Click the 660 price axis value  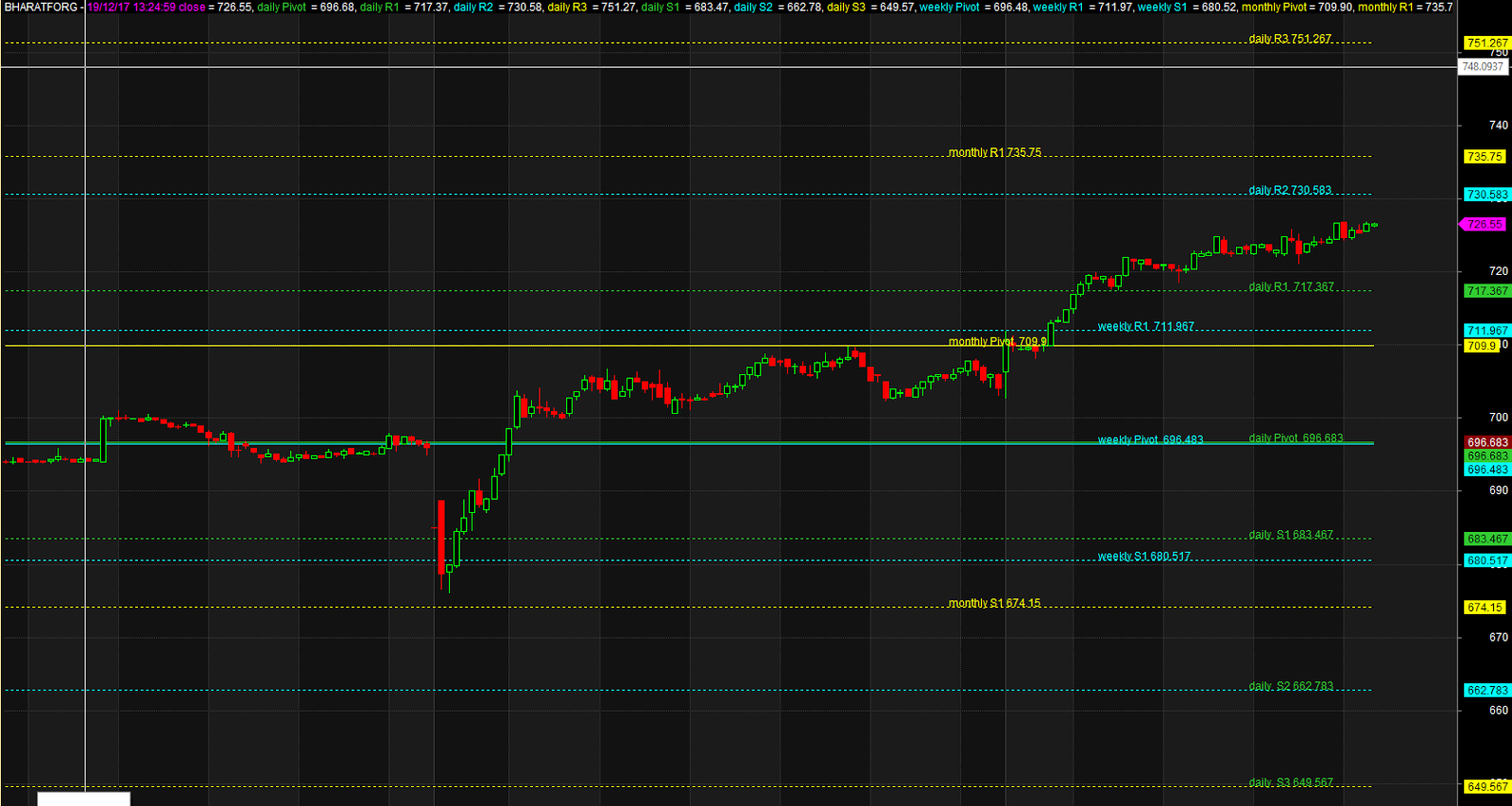coord(1499,711)
